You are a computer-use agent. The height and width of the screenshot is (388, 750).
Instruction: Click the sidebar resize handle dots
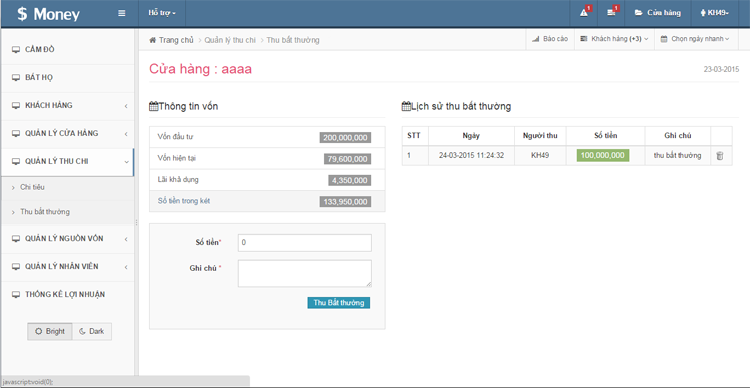[x=137, y=222]
